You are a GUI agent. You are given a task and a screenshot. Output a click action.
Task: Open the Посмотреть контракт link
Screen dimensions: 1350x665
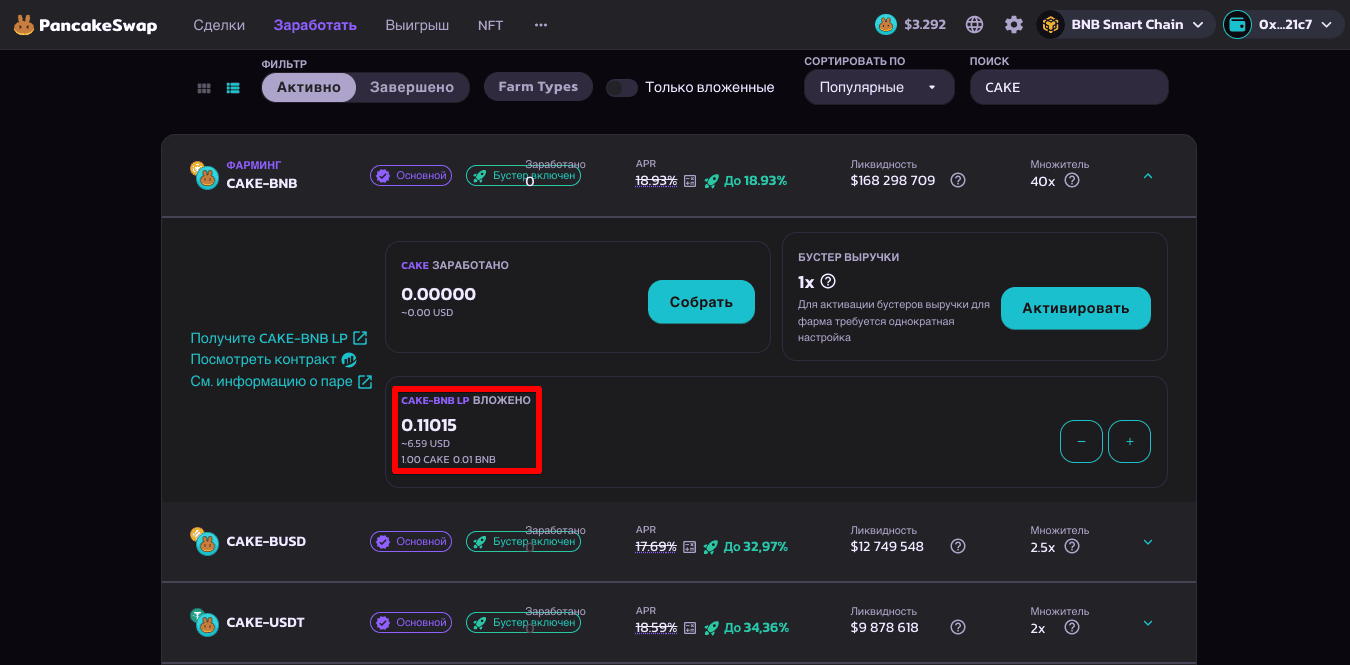tap(273, 360)
